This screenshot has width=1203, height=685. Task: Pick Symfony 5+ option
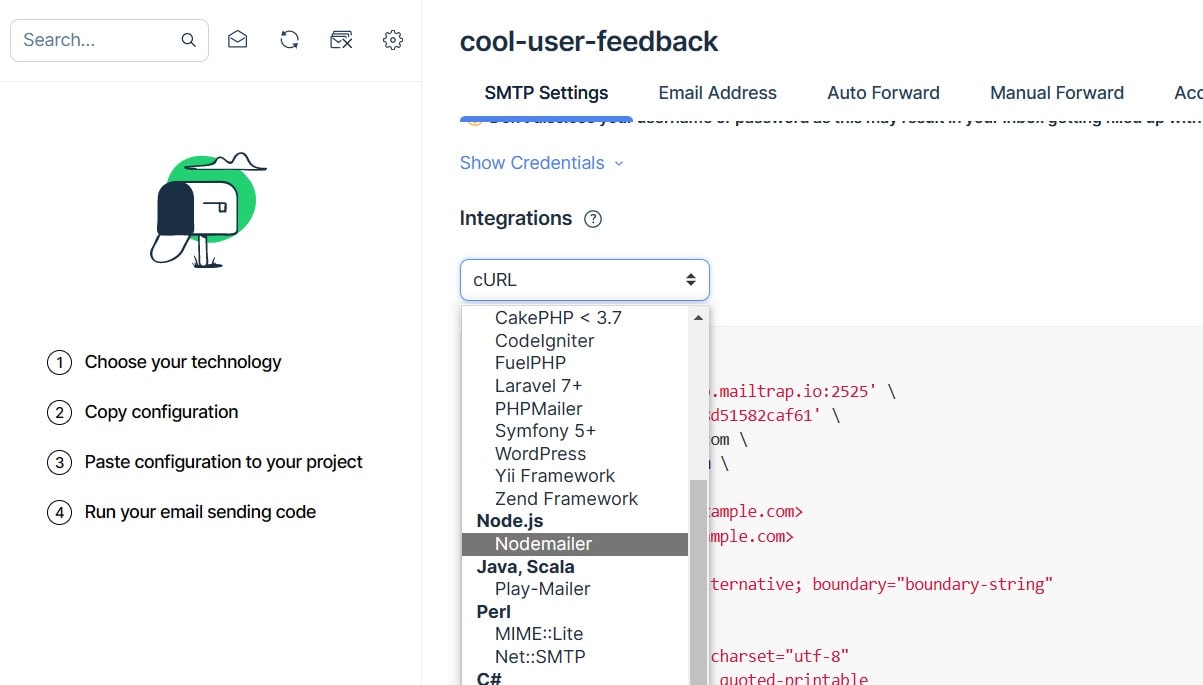click(575, 431)
